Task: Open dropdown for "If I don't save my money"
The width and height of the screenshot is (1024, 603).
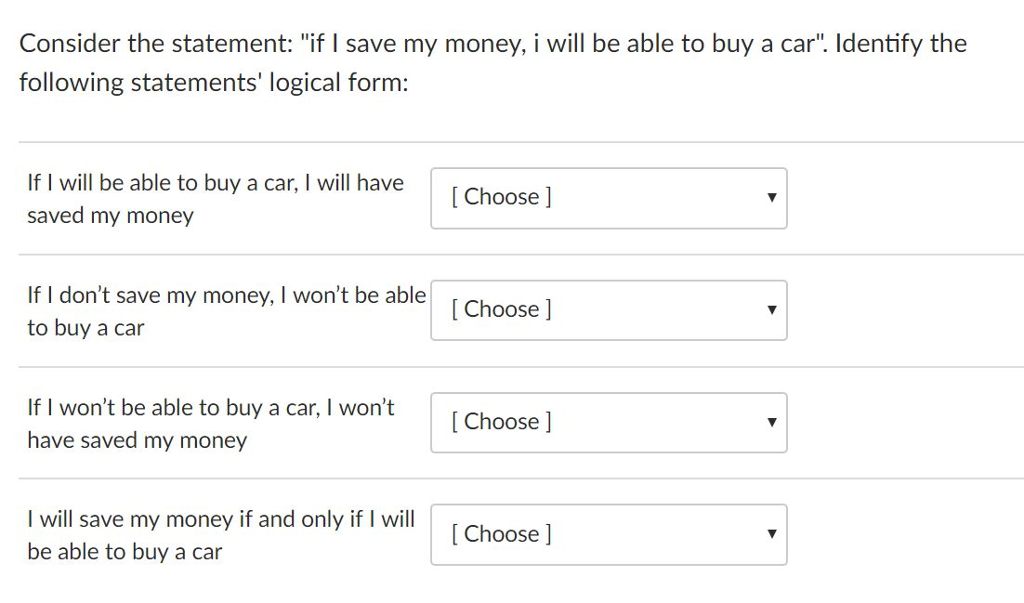Action: click(x=608, y=310)
